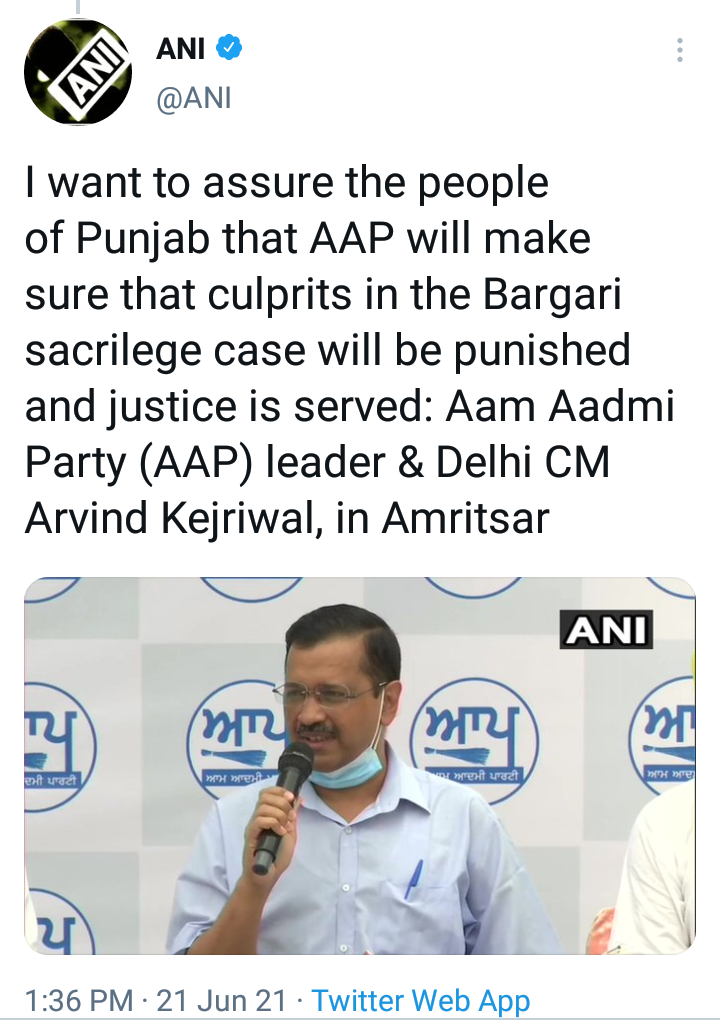Click Aam Aadmi in the tweet text

[560, 406]
